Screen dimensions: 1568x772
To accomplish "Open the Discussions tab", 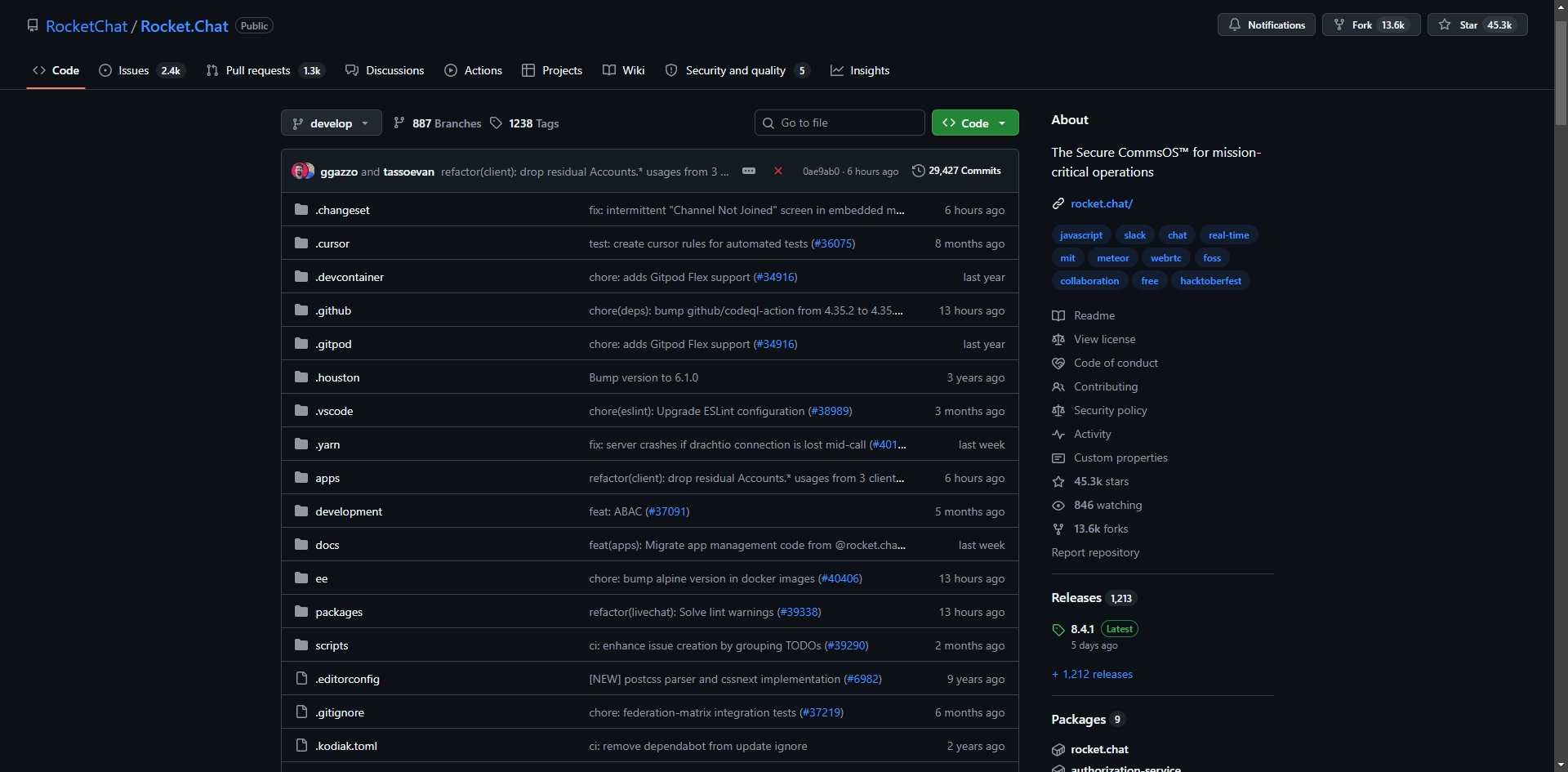I will 385,70.
